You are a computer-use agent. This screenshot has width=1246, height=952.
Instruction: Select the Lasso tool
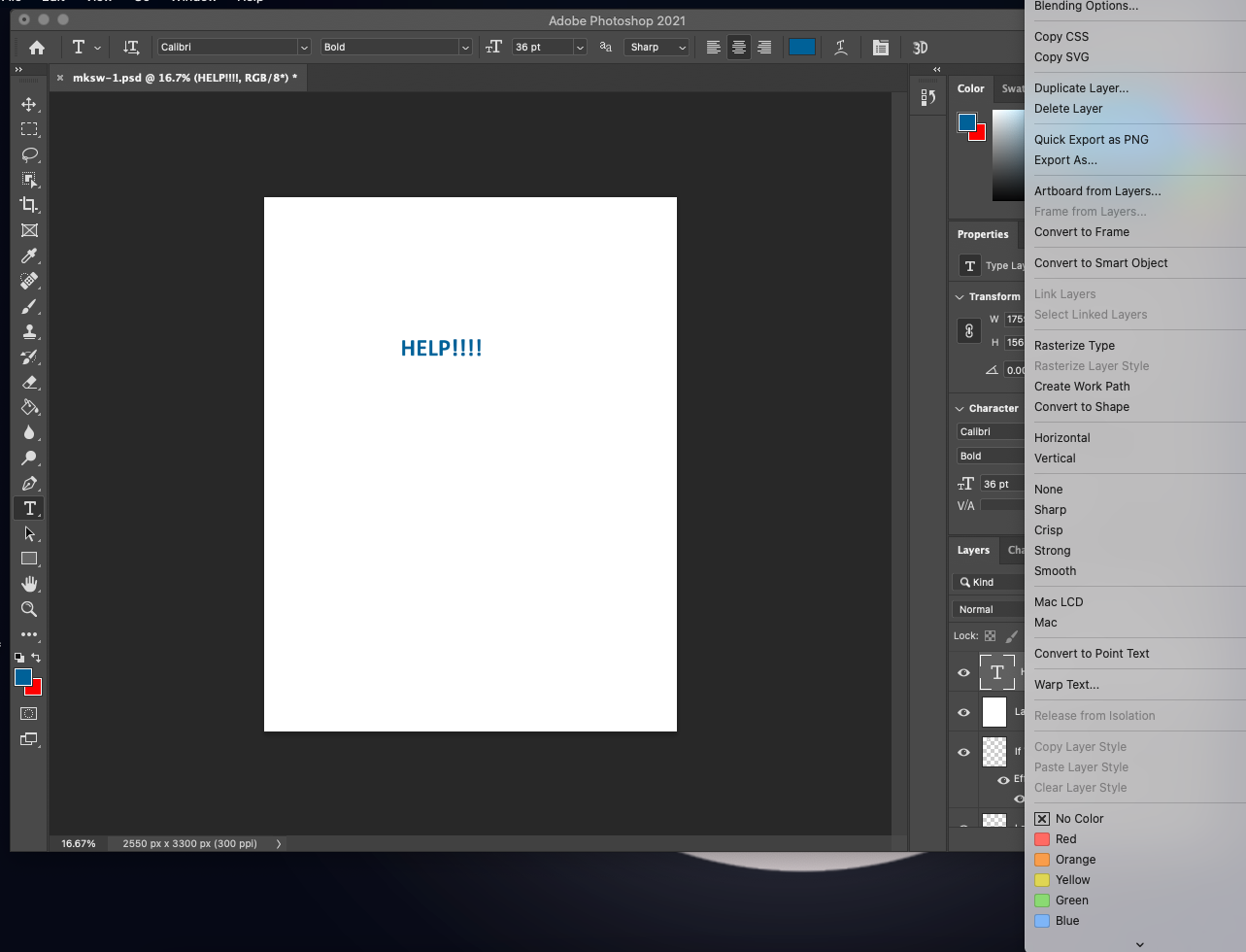[x=28, y=154]
